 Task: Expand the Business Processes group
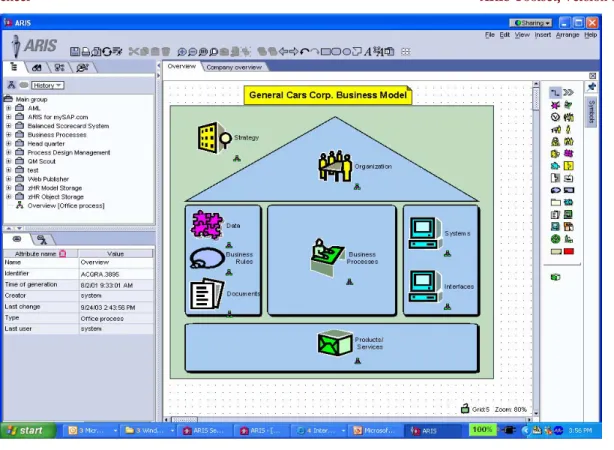pos(9,135)
